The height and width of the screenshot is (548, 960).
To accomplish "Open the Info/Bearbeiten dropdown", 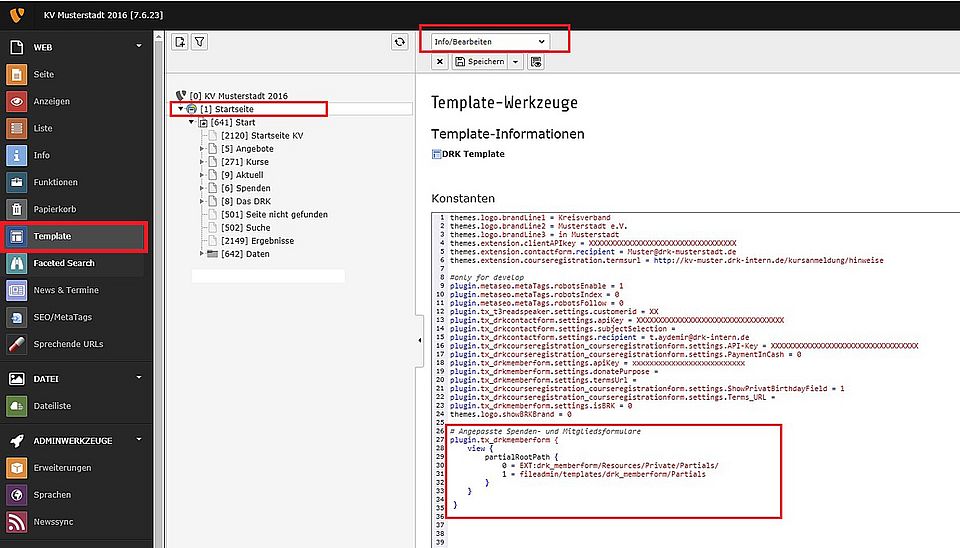I will [490, 41].
